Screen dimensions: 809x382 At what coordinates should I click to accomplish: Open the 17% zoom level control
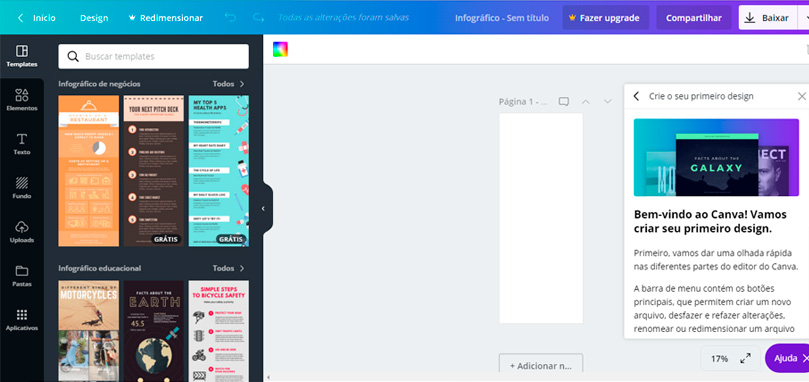tap(719, 358)
